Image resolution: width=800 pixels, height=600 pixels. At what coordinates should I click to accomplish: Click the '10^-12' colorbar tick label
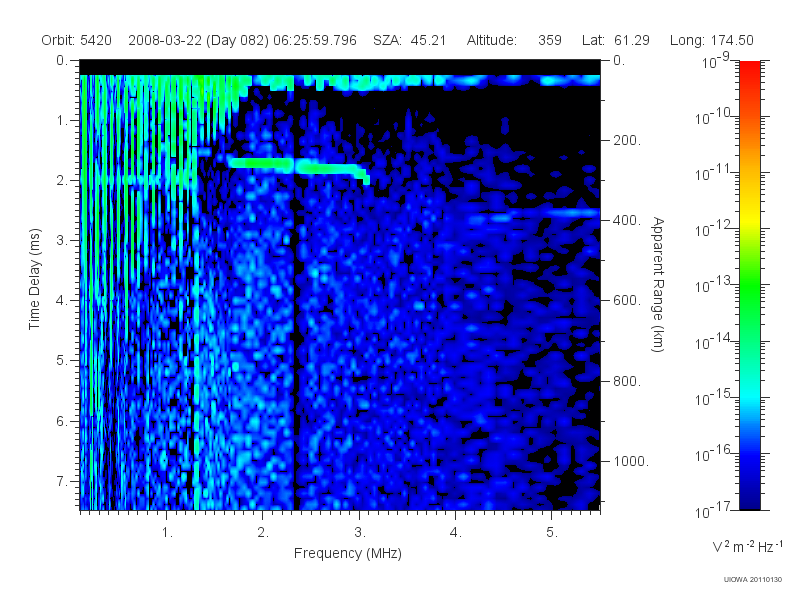point(712,230)
